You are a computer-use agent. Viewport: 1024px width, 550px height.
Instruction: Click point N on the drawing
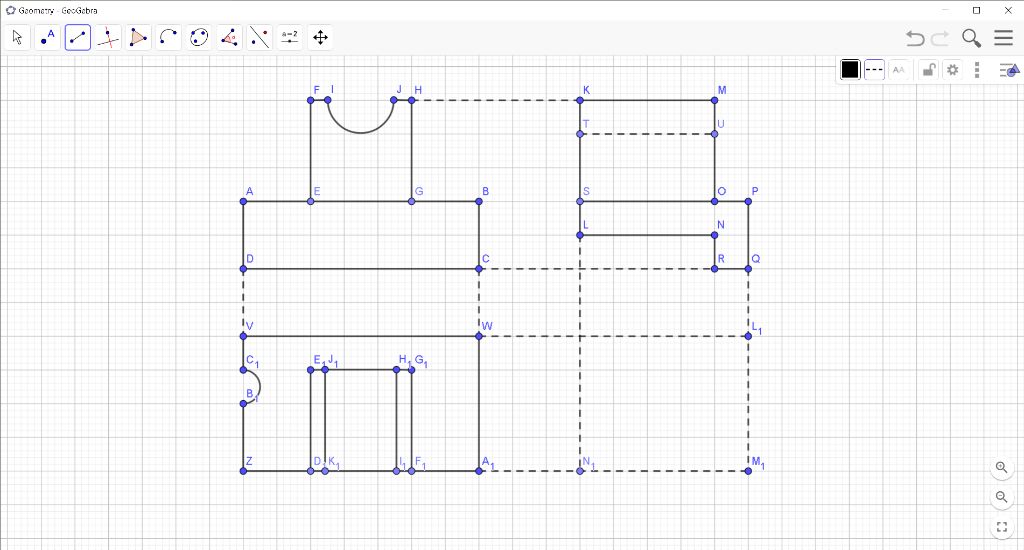(714, 235)
